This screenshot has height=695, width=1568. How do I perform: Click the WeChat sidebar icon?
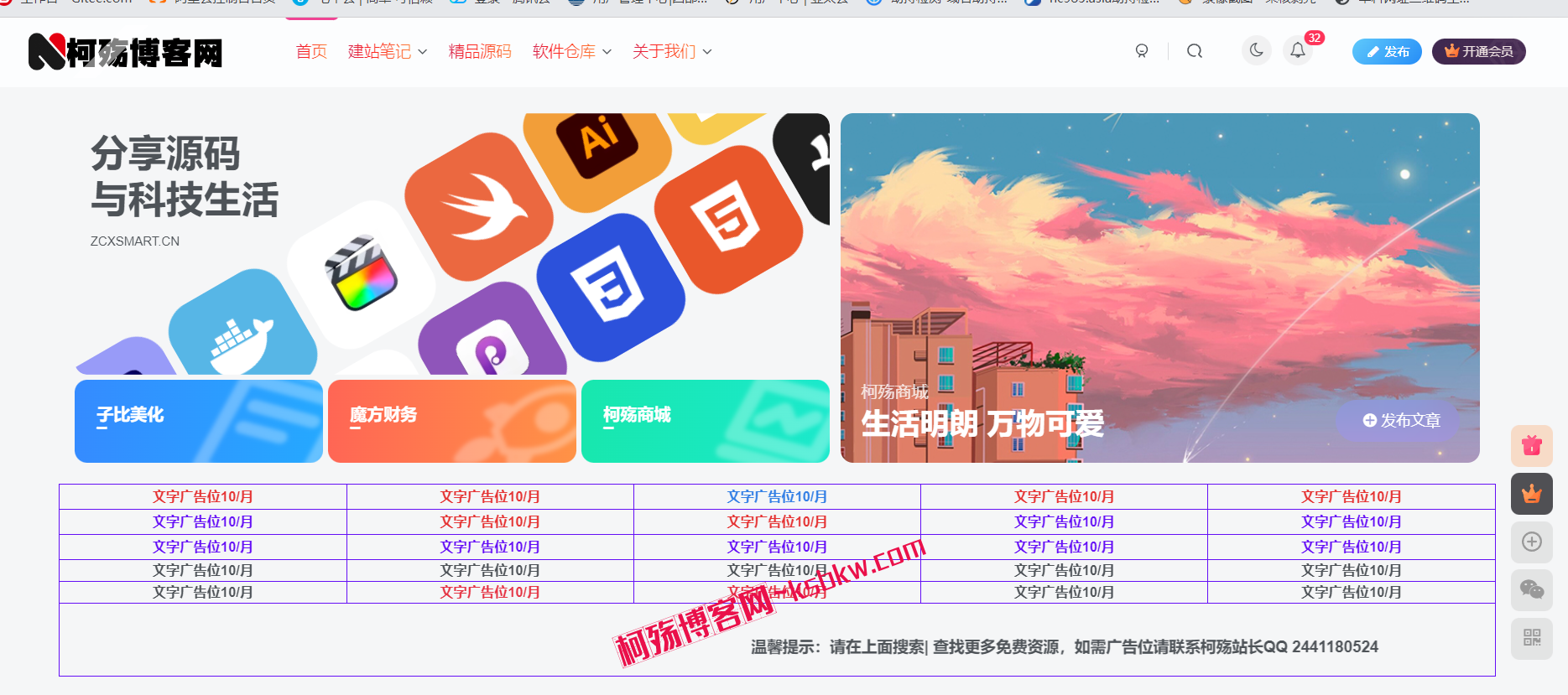click(1532, 590)
